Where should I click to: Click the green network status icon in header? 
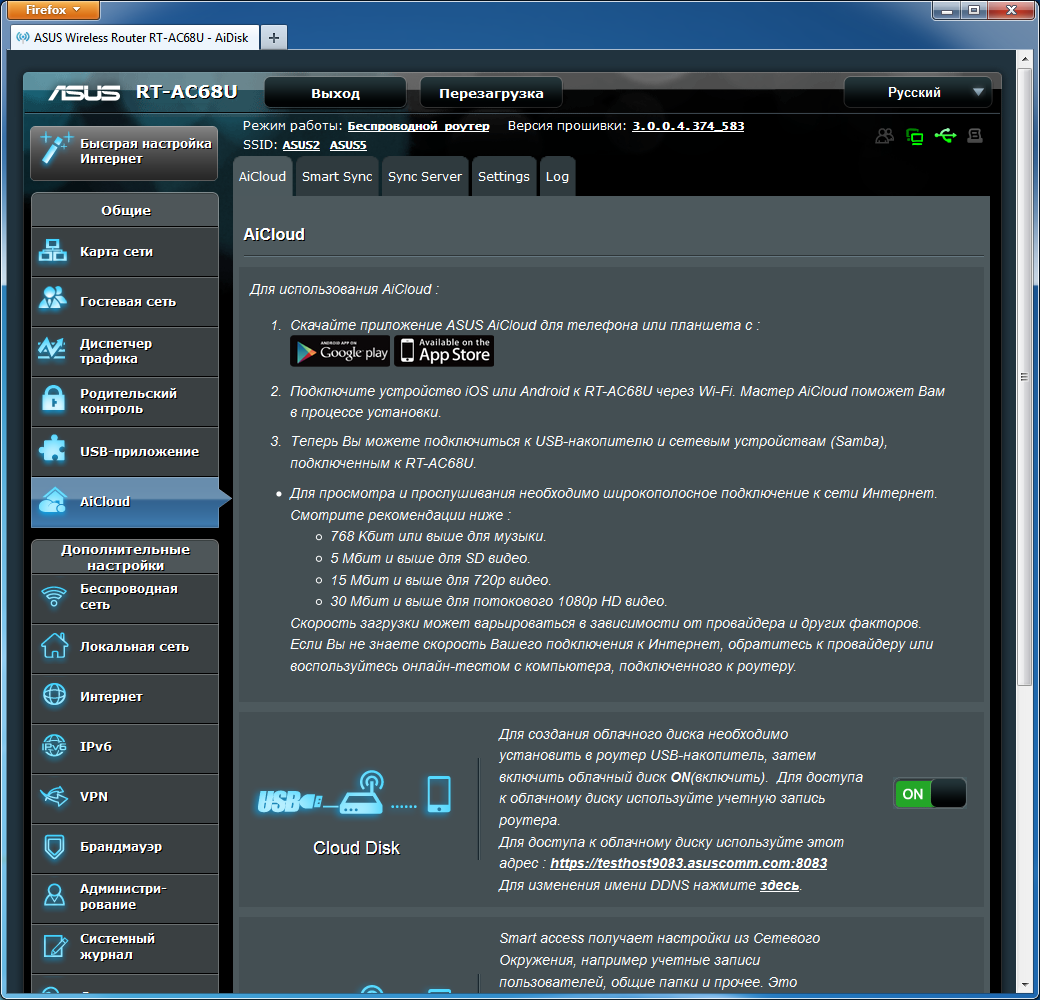915,137
